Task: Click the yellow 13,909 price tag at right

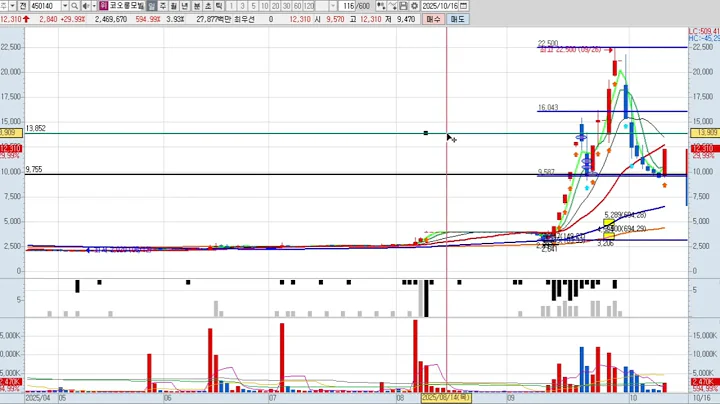Action: tap(707, 133)
